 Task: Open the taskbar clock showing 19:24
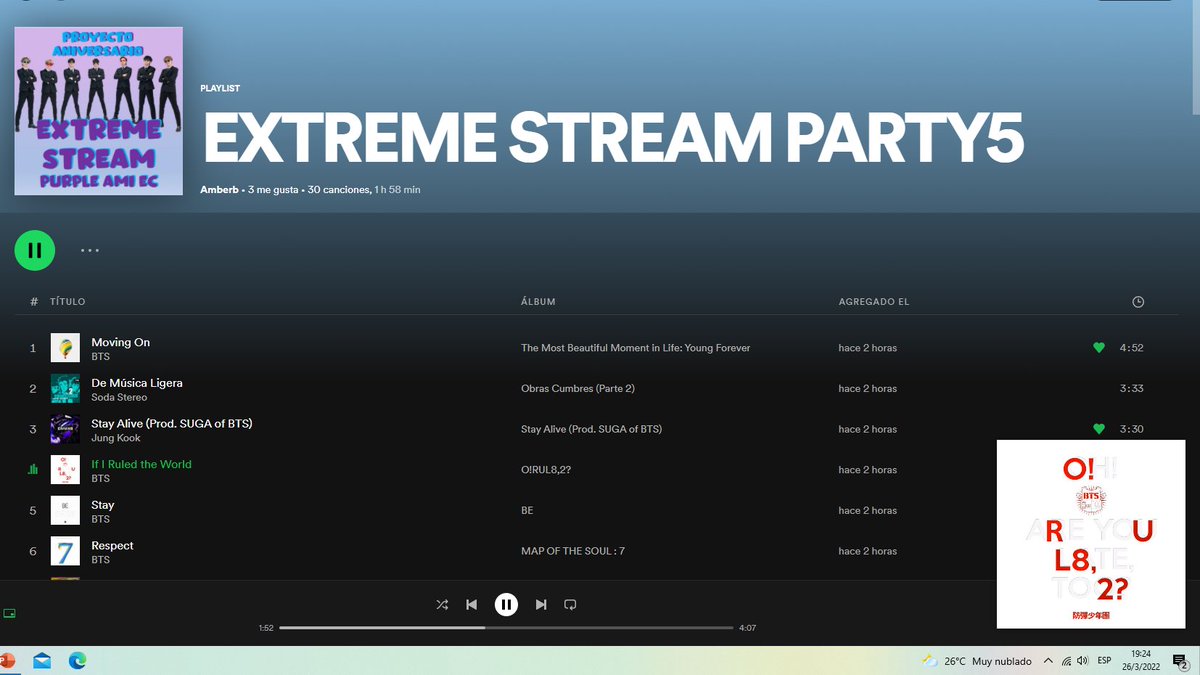(1141, 660)
